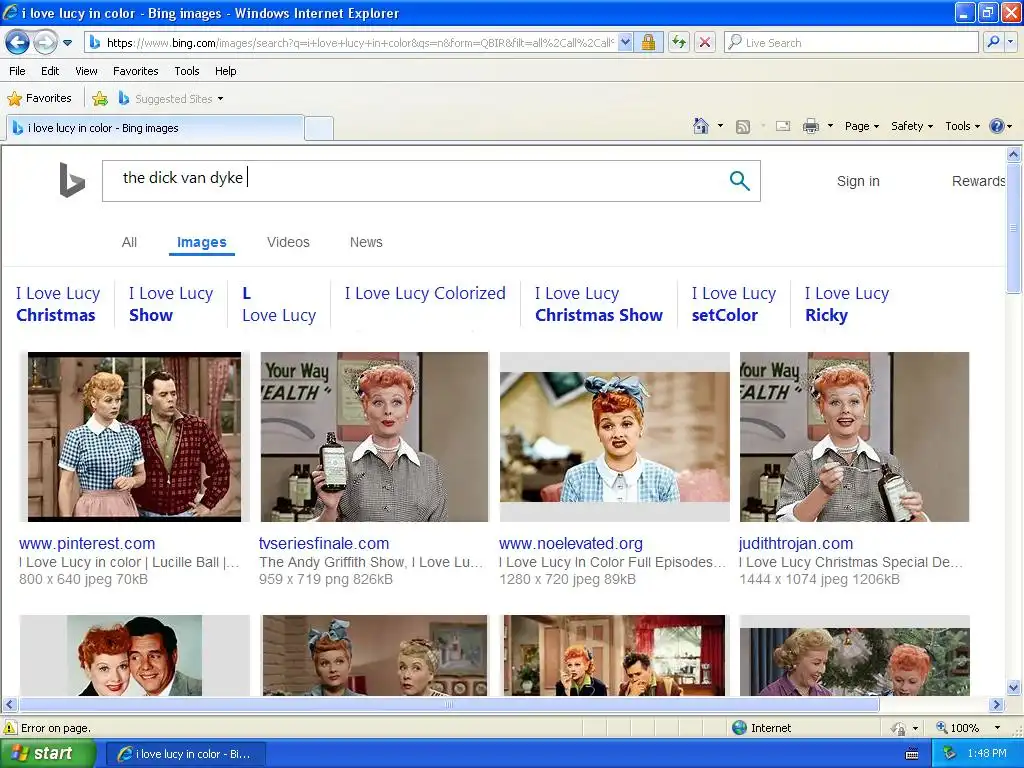Click the 'Error on page' warning icon
Viewport: 1024px width, 768px height.
[x=10, y=728]
